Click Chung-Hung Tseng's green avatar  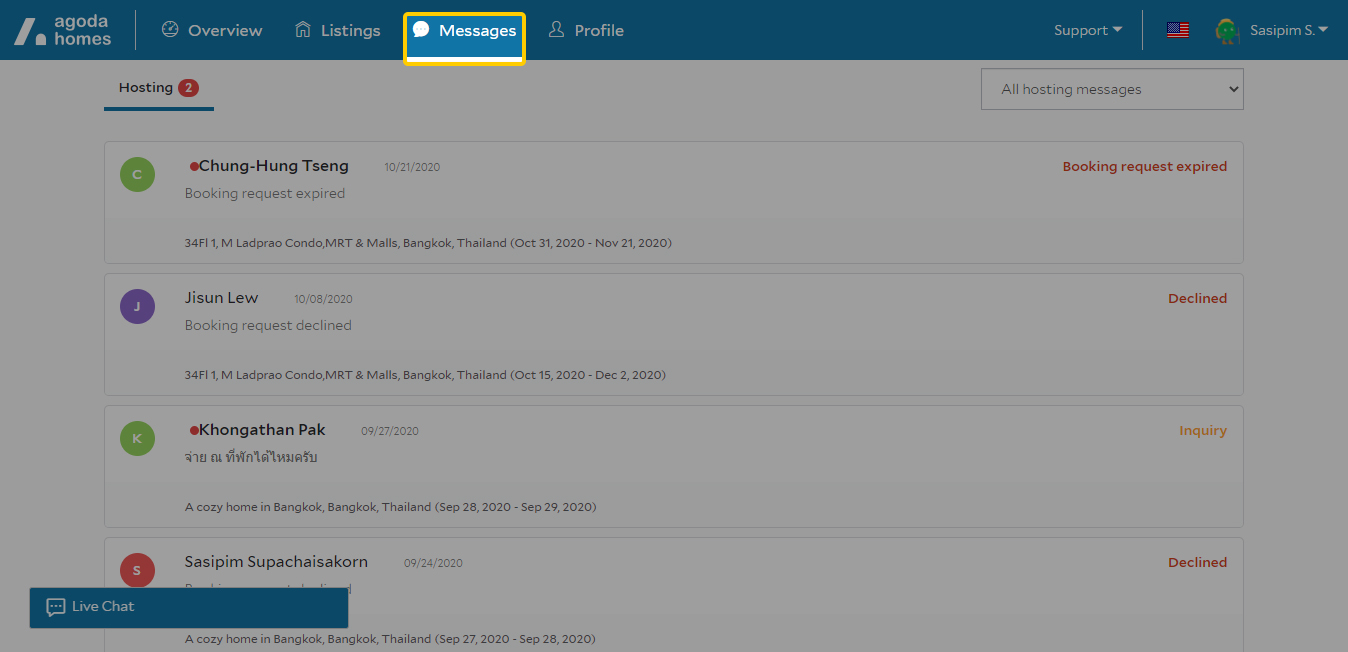tap(137, 175)
